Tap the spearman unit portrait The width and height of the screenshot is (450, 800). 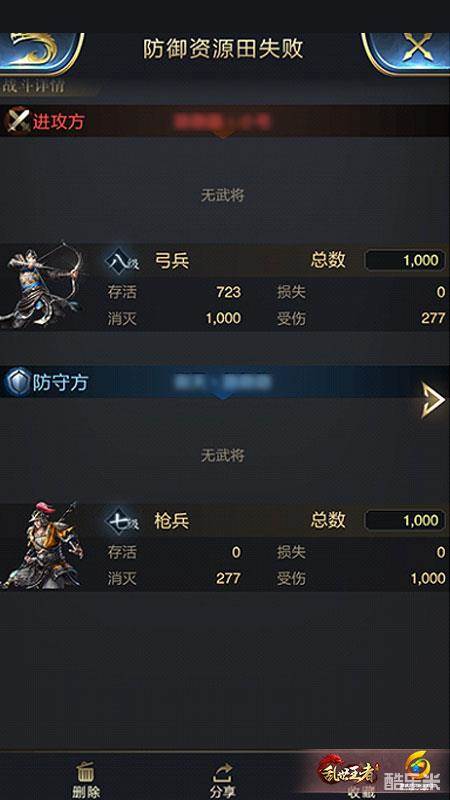coord(43,545)
